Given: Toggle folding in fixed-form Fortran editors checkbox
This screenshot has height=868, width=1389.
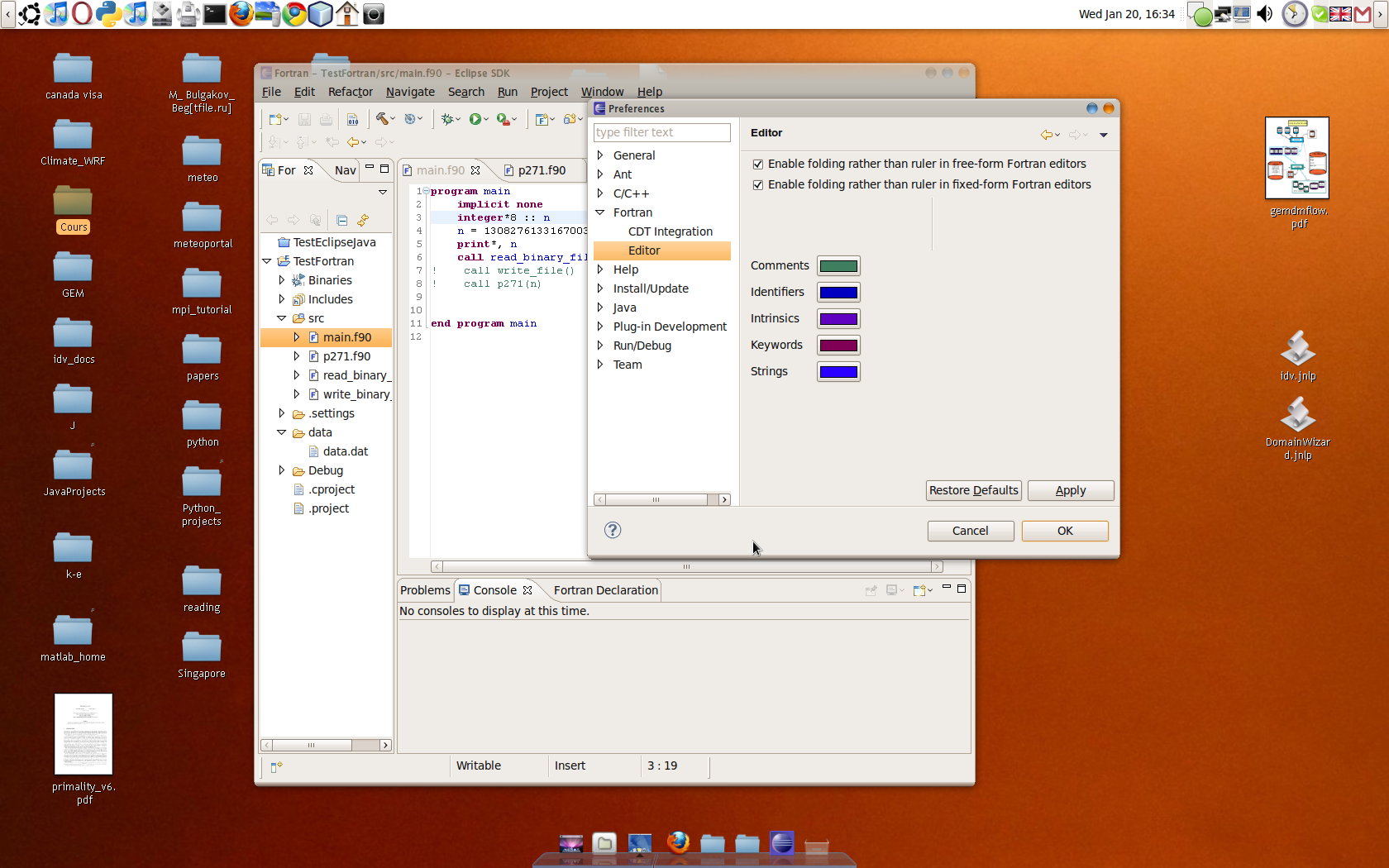Looking at the screenshot, I should pyautogui.click(x=757, y=185).
